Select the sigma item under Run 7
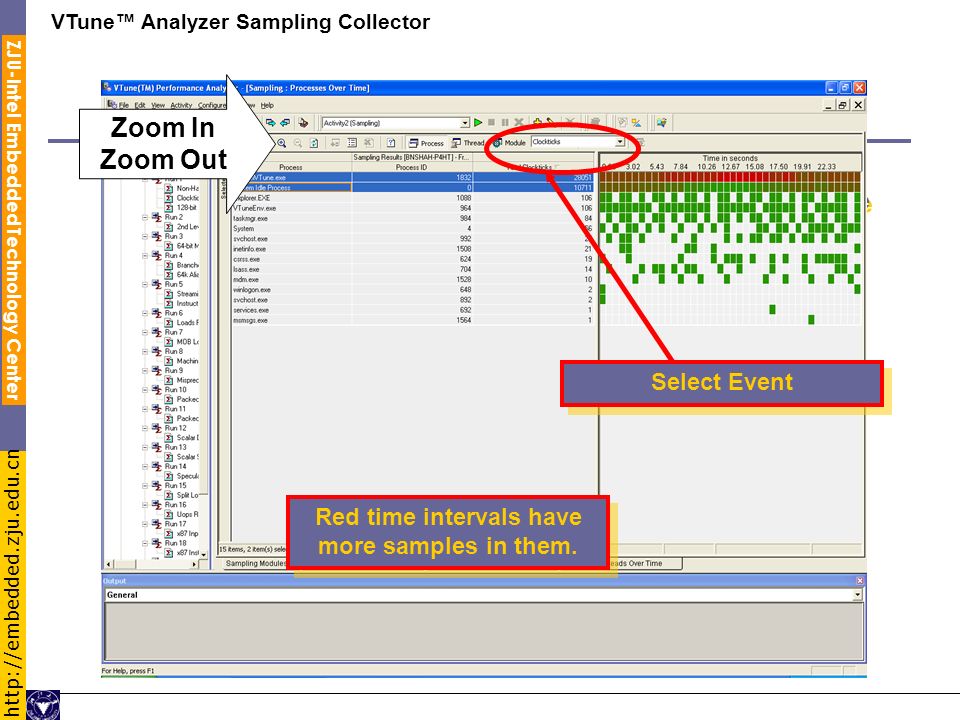Image resolution: width=960 pixels, height=720 pixels. pyautogui.click(x=182, y=342)
